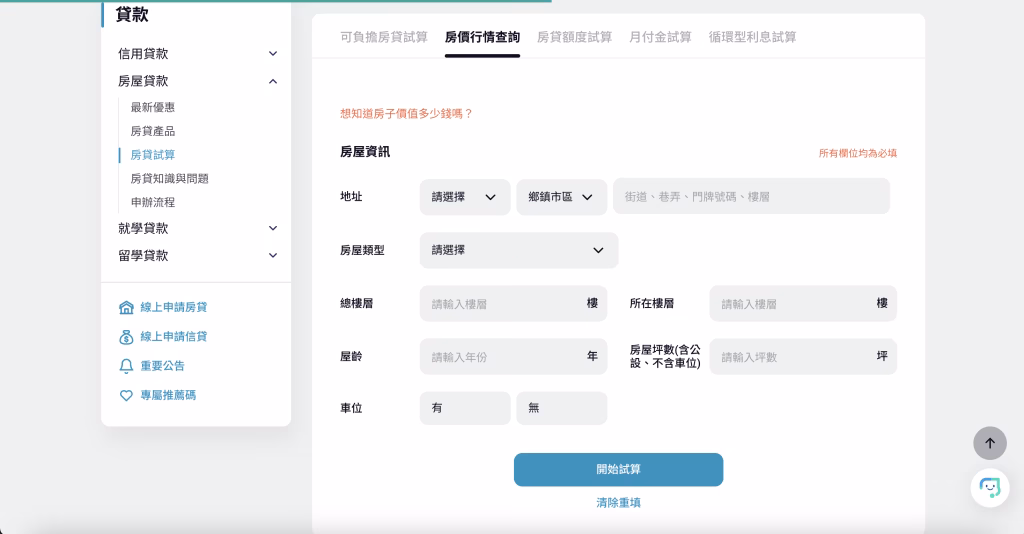1024x534 pixels.
Task: Select 有 for parking space
Action: (465, 408)
